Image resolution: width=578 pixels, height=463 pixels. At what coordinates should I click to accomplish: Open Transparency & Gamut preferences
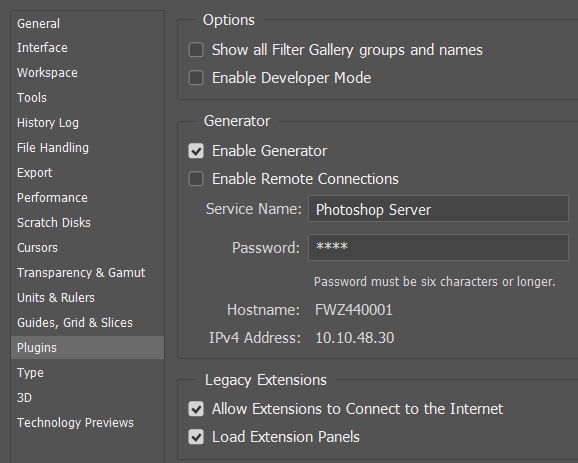81,273
